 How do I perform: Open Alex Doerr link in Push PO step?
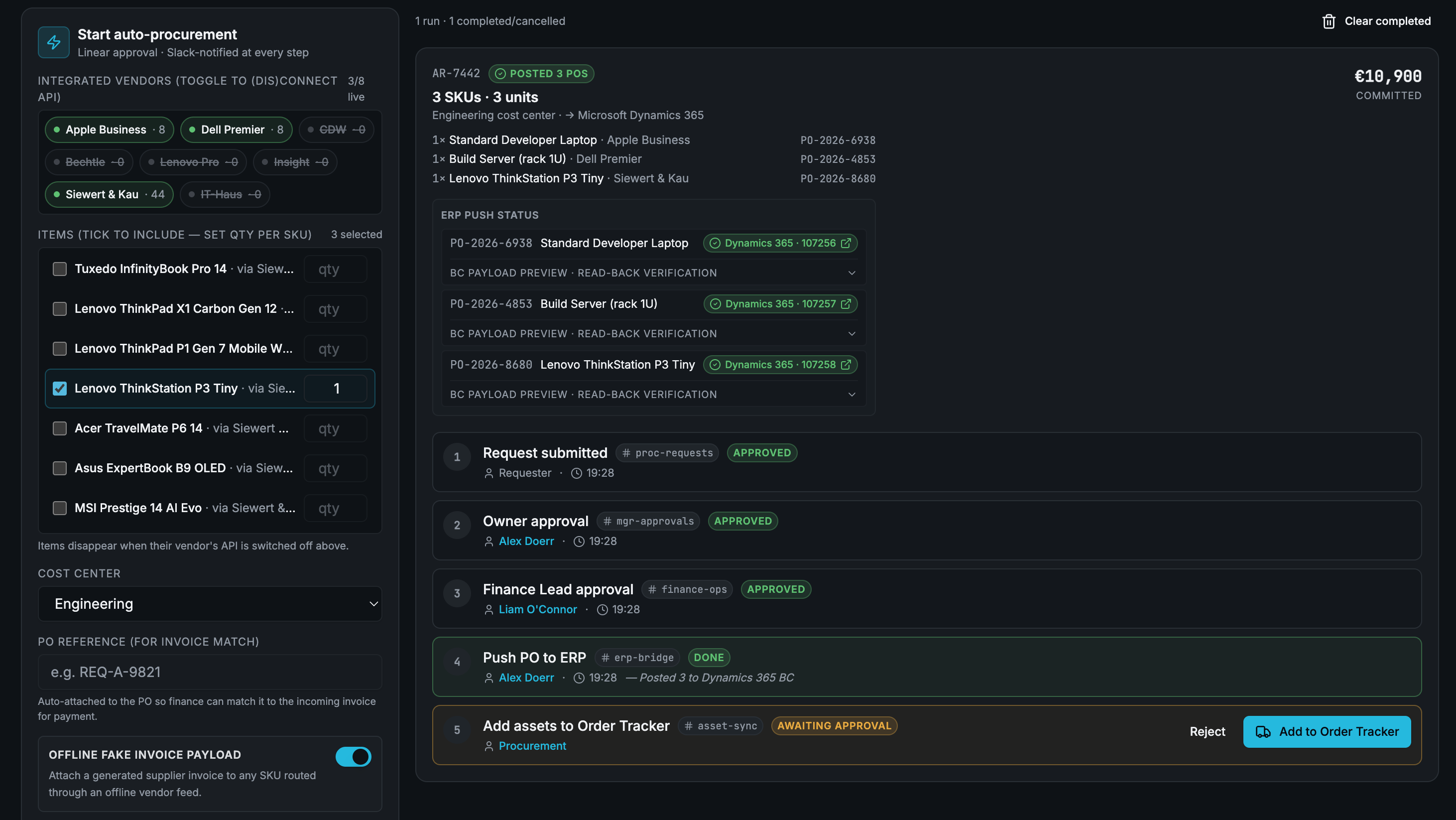pyautogui.click(x=526, y=678)
